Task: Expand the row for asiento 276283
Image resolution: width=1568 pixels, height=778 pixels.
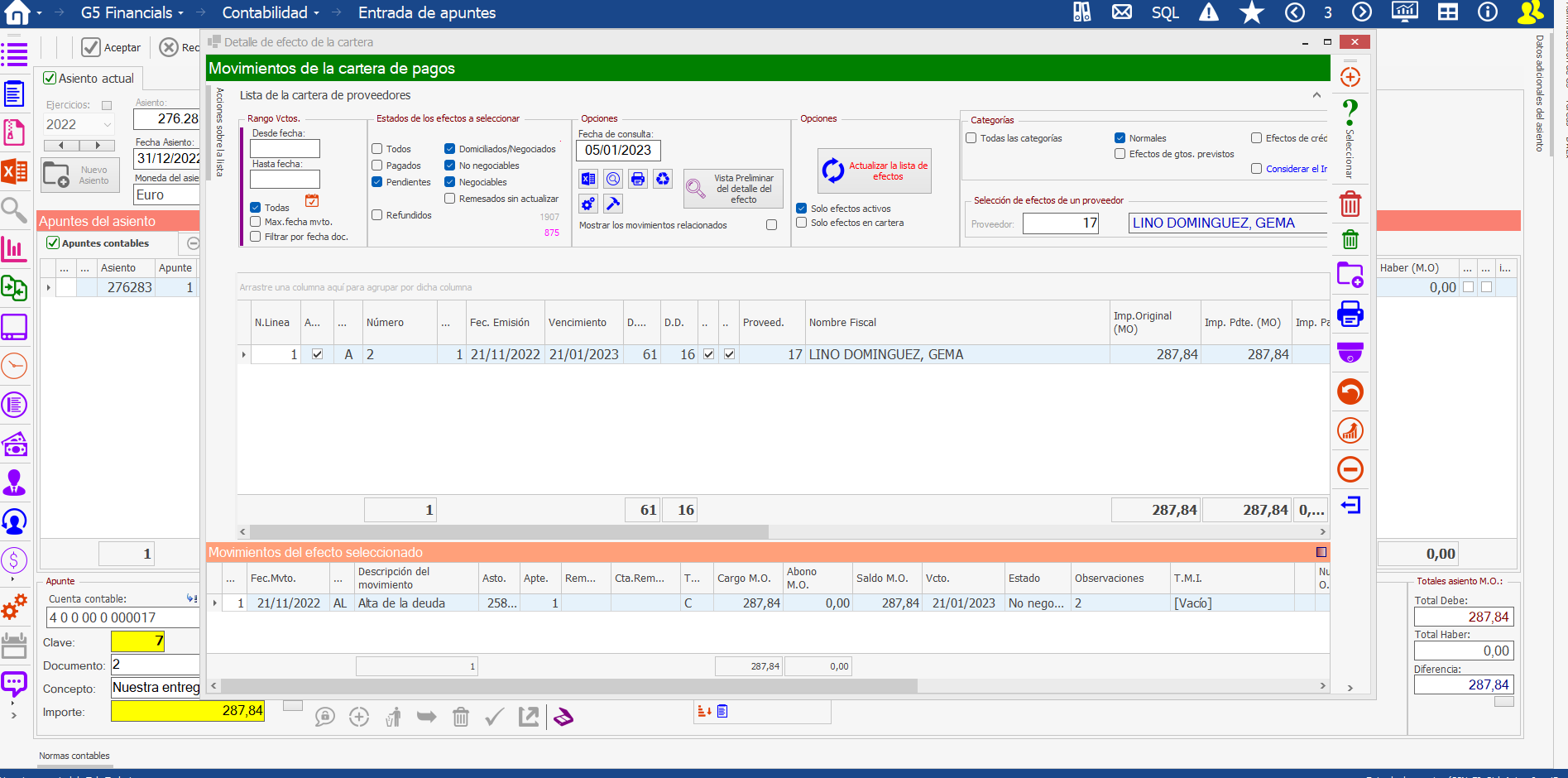Action: click(49, 288)
